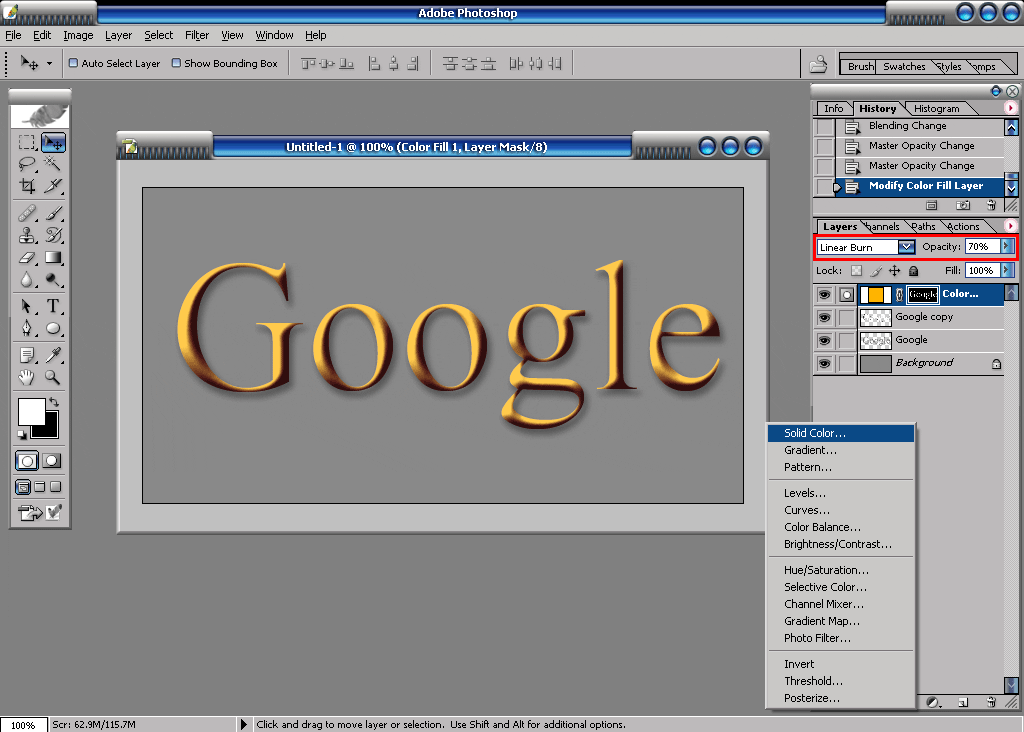Select the Magic Wand tool

click(53, 164)
